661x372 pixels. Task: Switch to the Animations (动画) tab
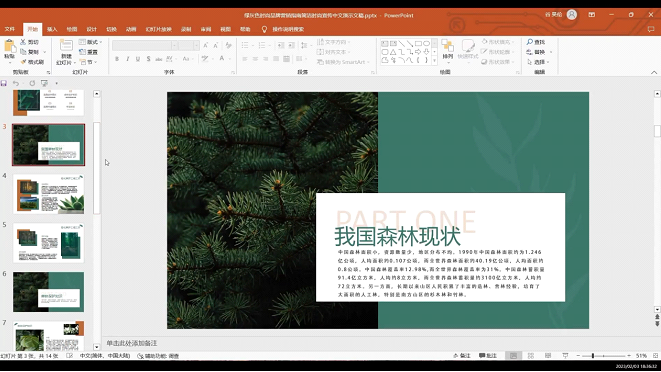tap(131, 29)
